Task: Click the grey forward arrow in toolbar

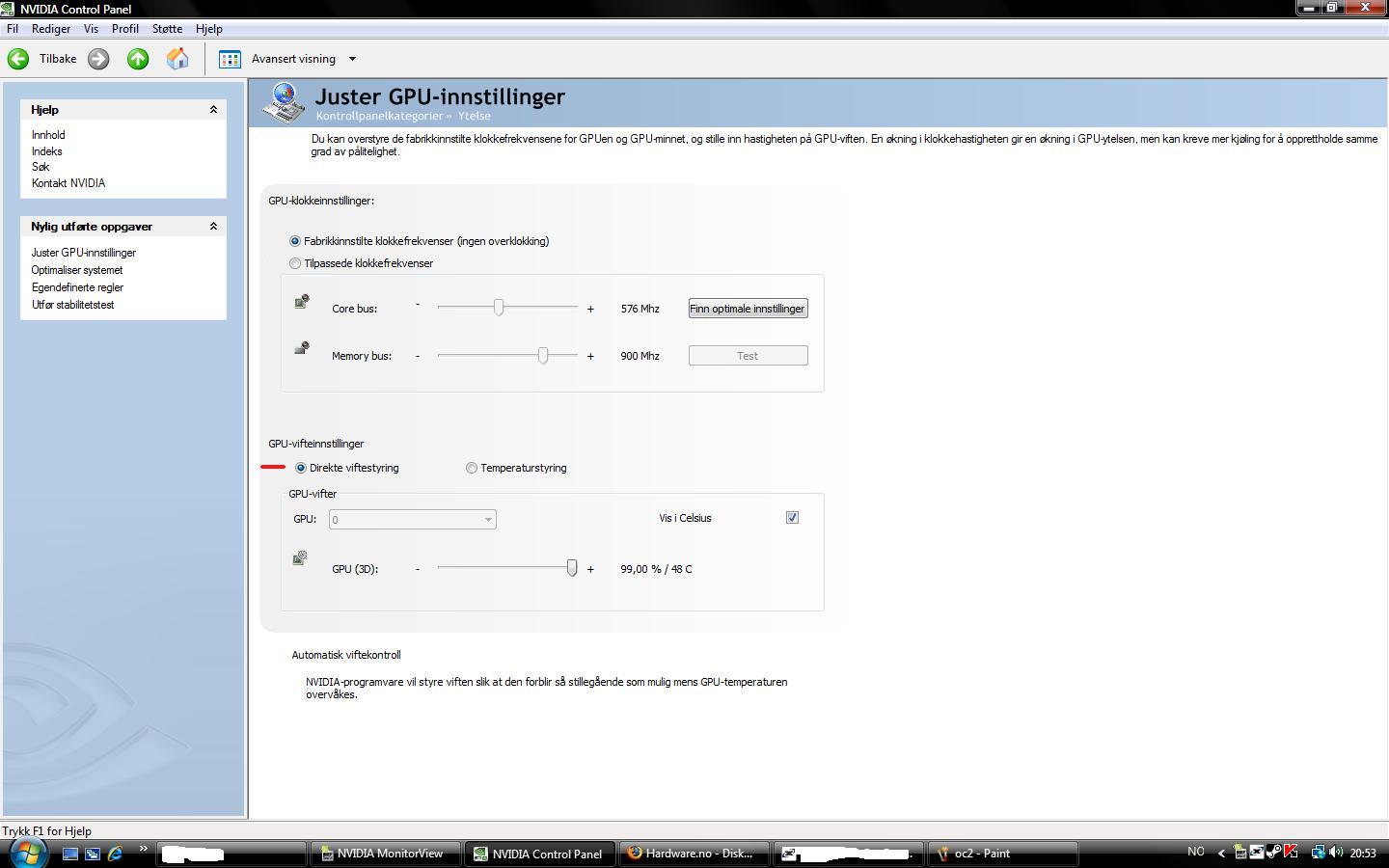Action: [98, 59]
